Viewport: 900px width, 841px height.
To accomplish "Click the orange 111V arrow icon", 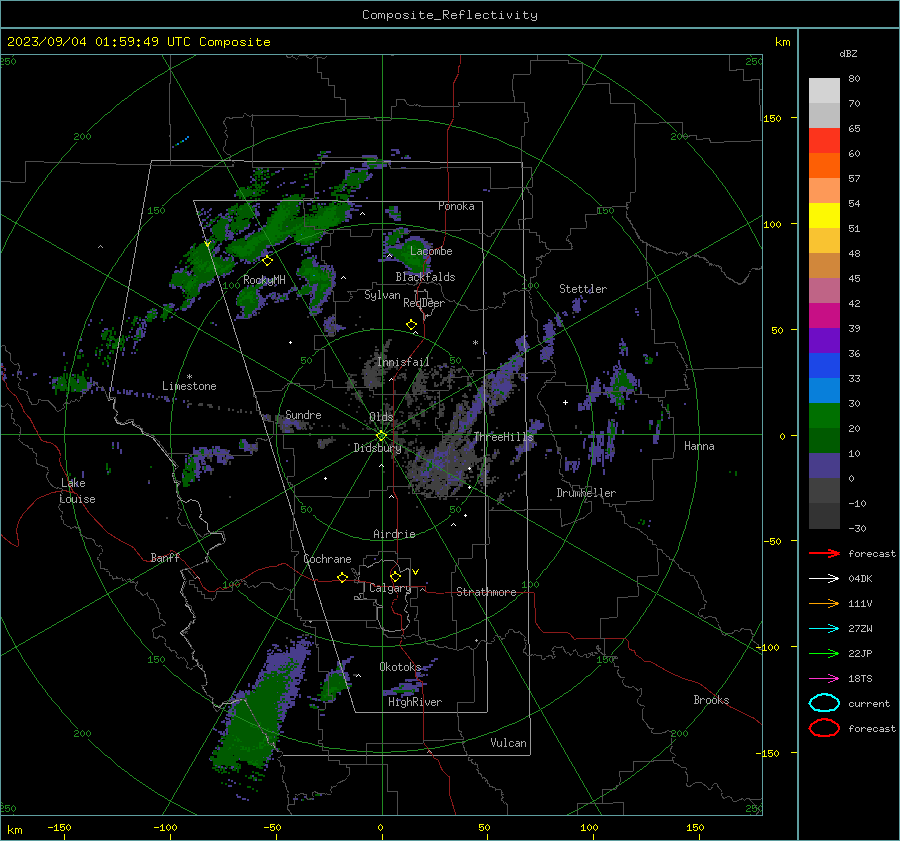I will click(x=824, y=603).
